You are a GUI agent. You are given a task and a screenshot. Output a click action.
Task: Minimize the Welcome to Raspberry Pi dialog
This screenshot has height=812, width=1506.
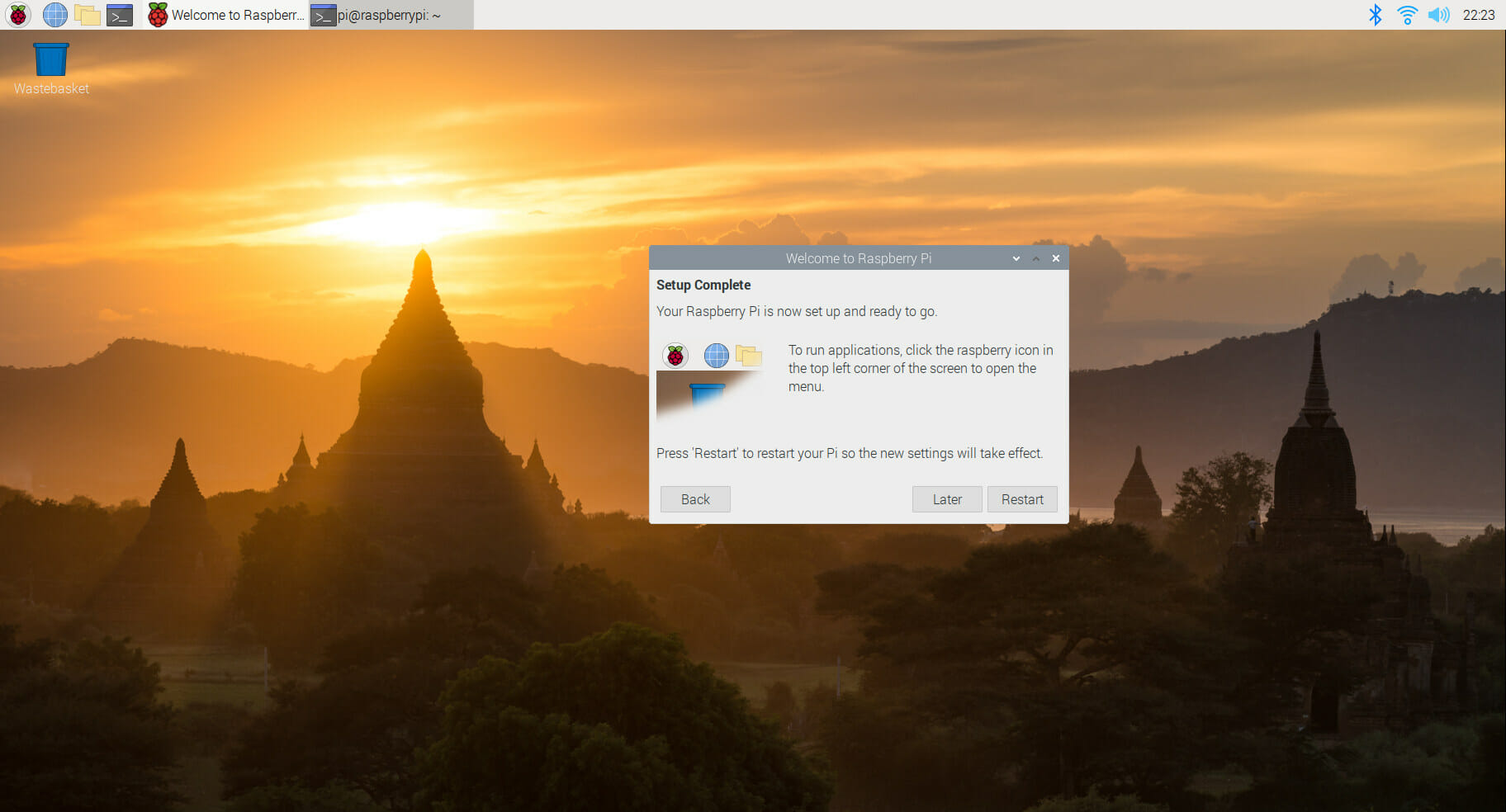click(x=1016, y=258)
